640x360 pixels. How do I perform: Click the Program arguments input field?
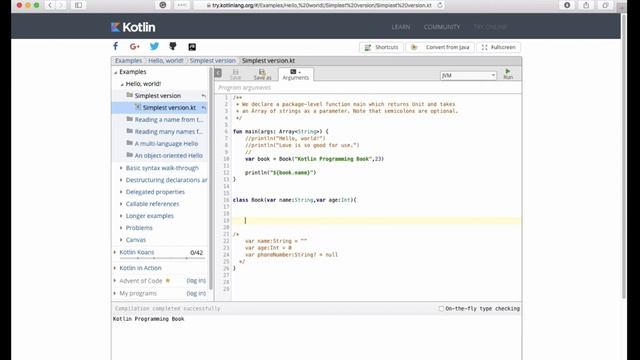368,88
